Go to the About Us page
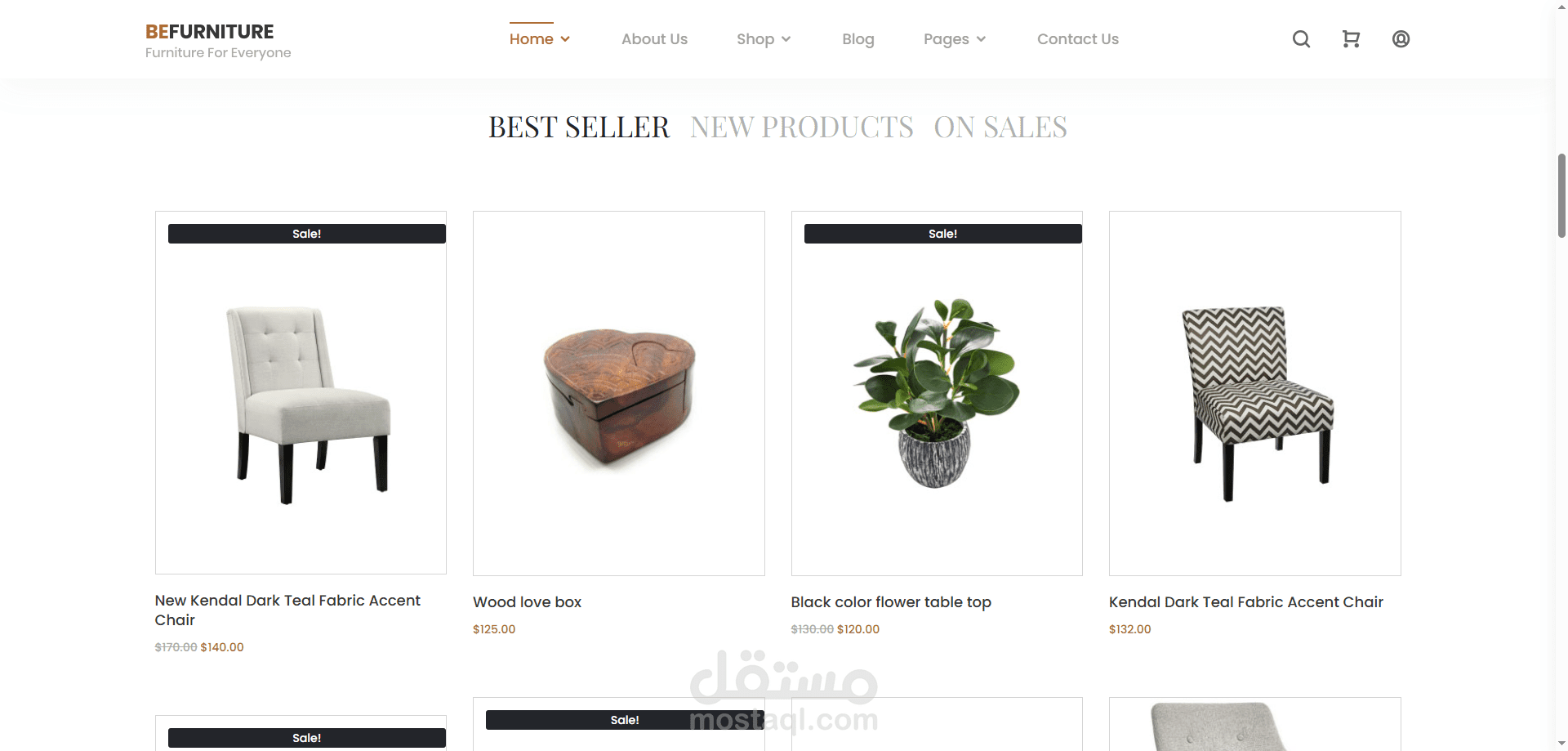 point(654,39)
